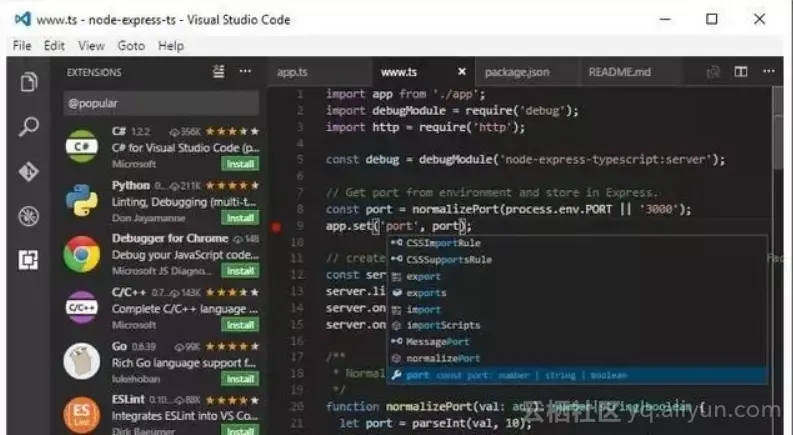The height and width of the screenshot is (435, 793).
Task: Click the Go extension gopher icon
Action: pyautogui.click(x=82, y=361)
